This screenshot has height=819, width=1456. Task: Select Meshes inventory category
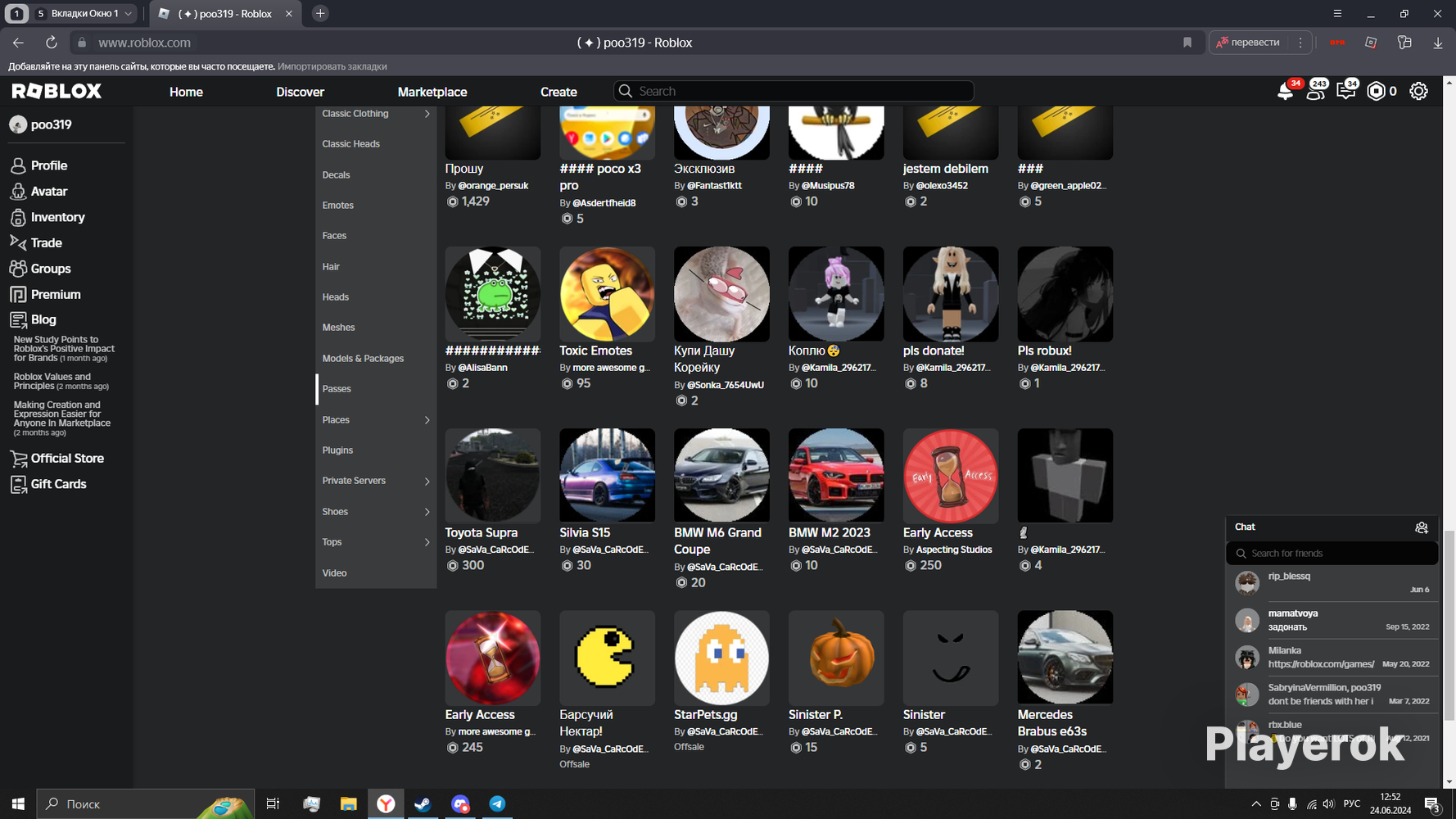pos(338,328)
